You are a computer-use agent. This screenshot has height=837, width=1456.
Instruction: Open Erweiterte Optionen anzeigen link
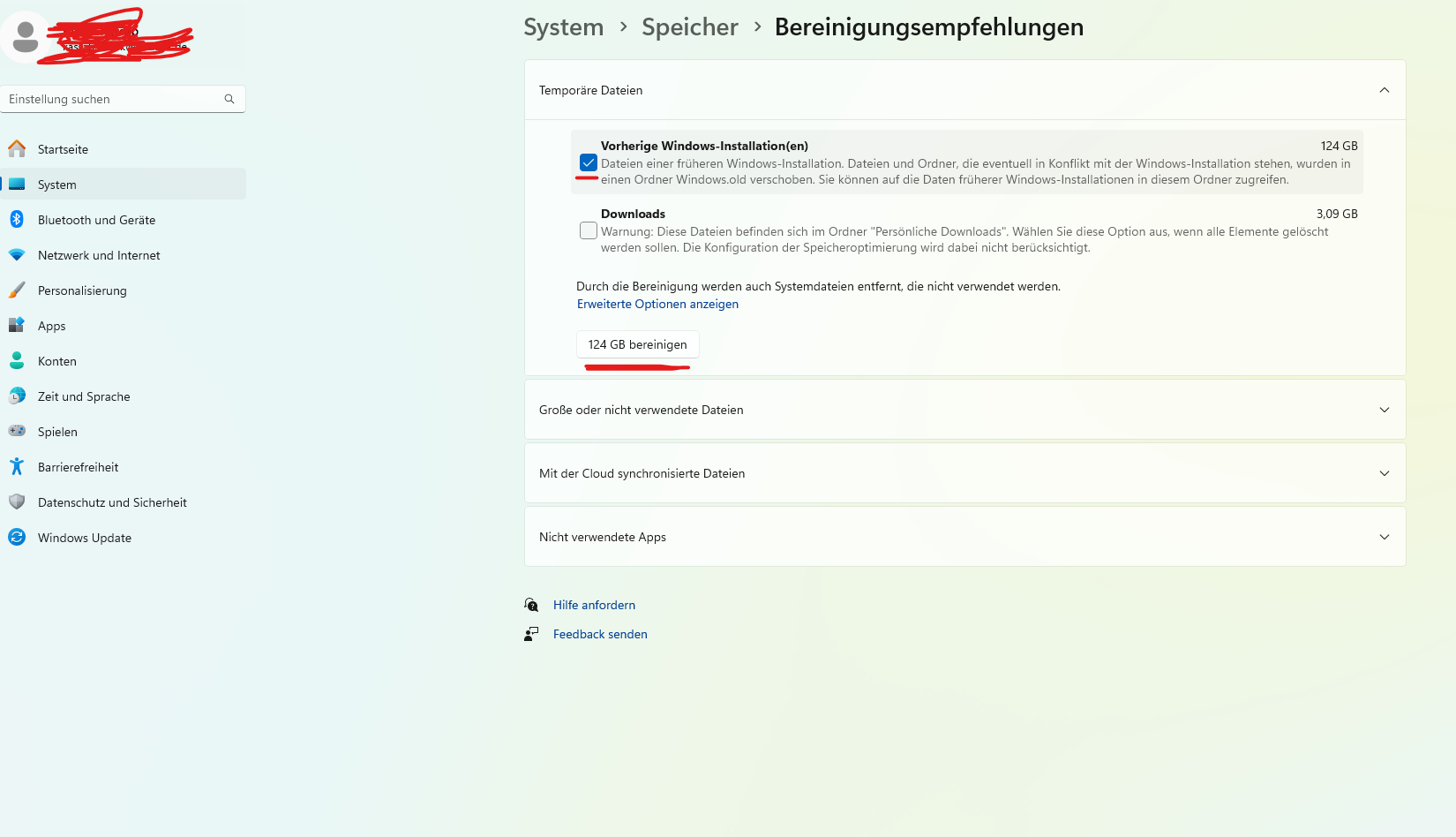pyautogui.click(x=657, y=304)
